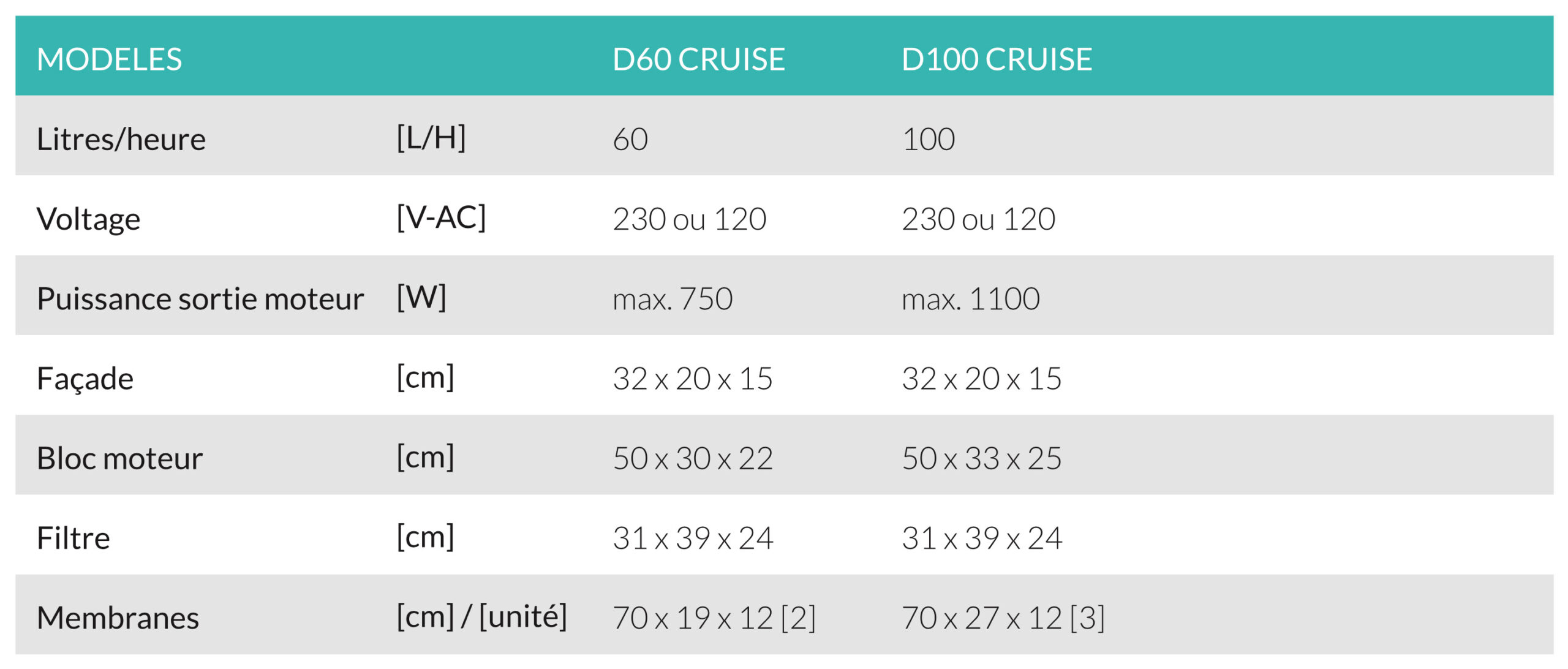Click the Puissance sortie moteur label
Screen dimensions: 1568x669
(x=200, y=299)
